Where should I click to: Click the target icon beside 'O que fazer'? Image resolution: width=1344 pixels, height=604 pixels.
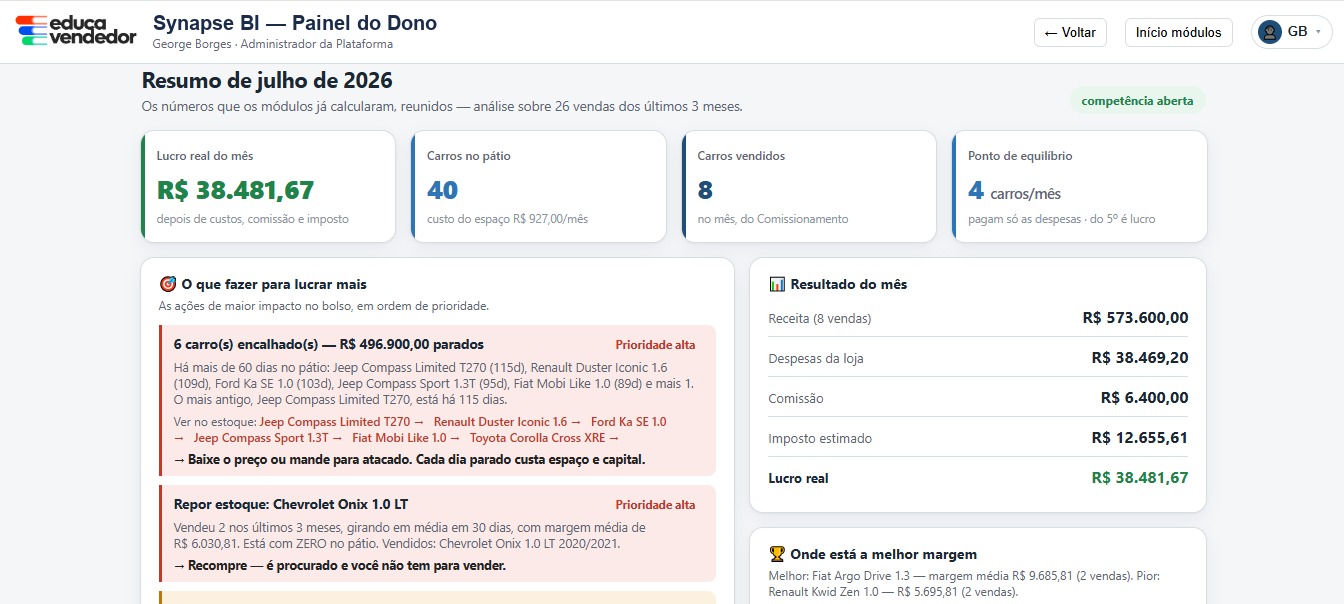pos(167,284)
